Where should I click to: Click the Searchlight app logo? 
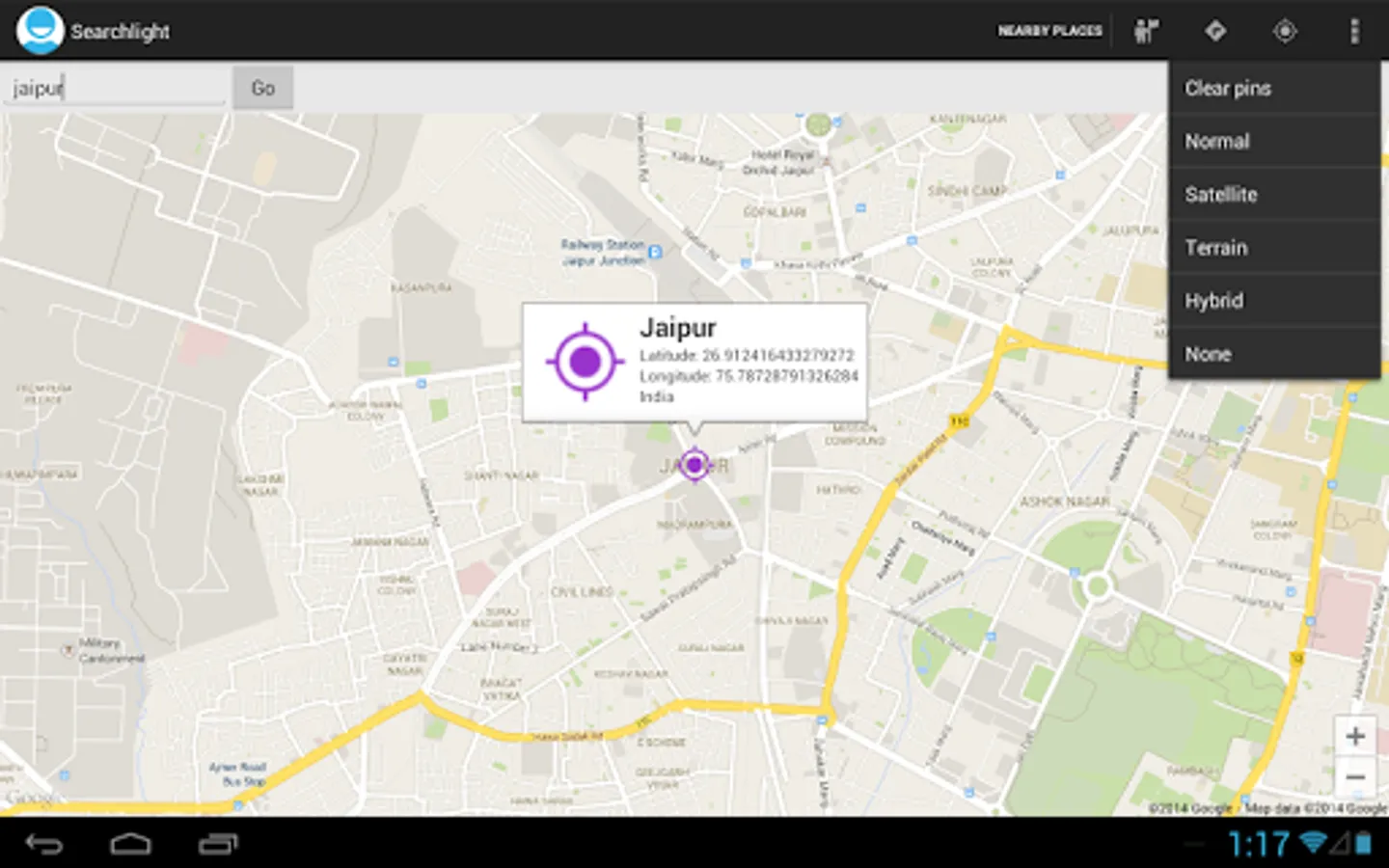41,30
